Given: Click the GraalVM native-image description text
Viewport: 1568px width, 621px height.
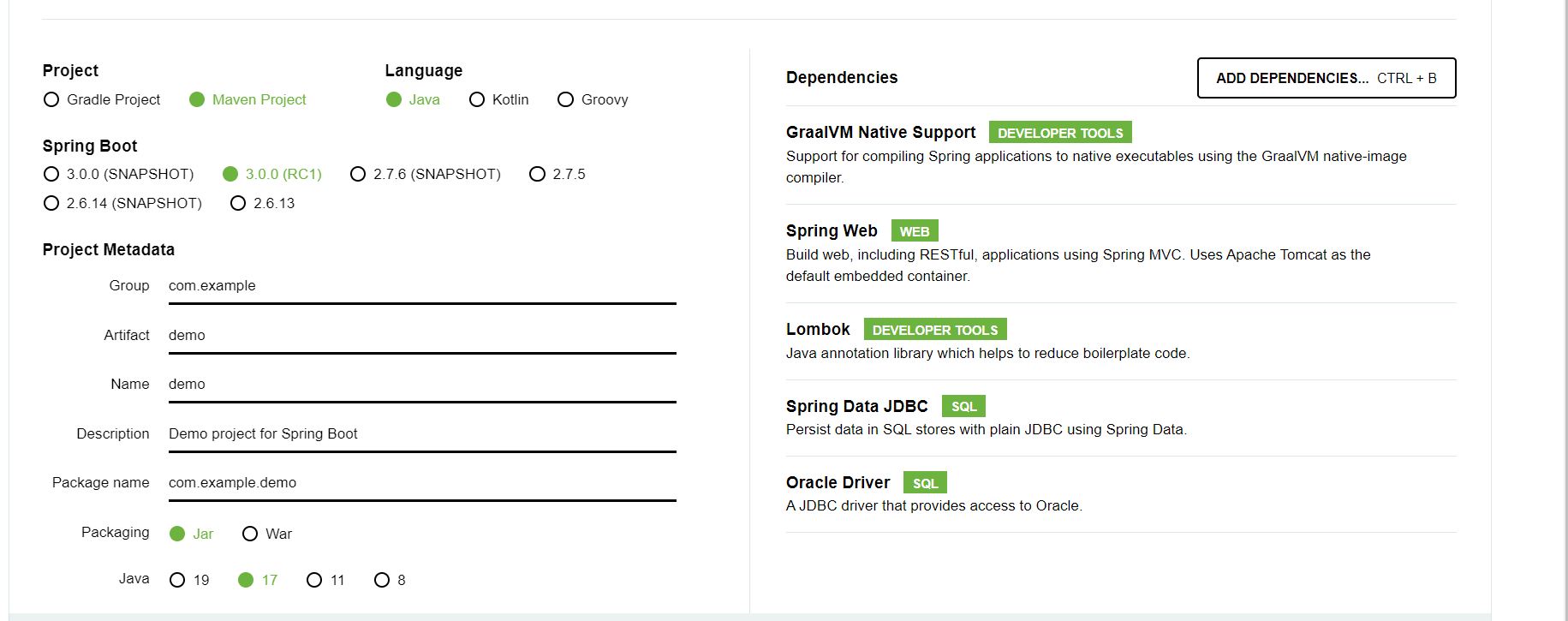Looking at the screenshot, I should [x=1096, y=167].
